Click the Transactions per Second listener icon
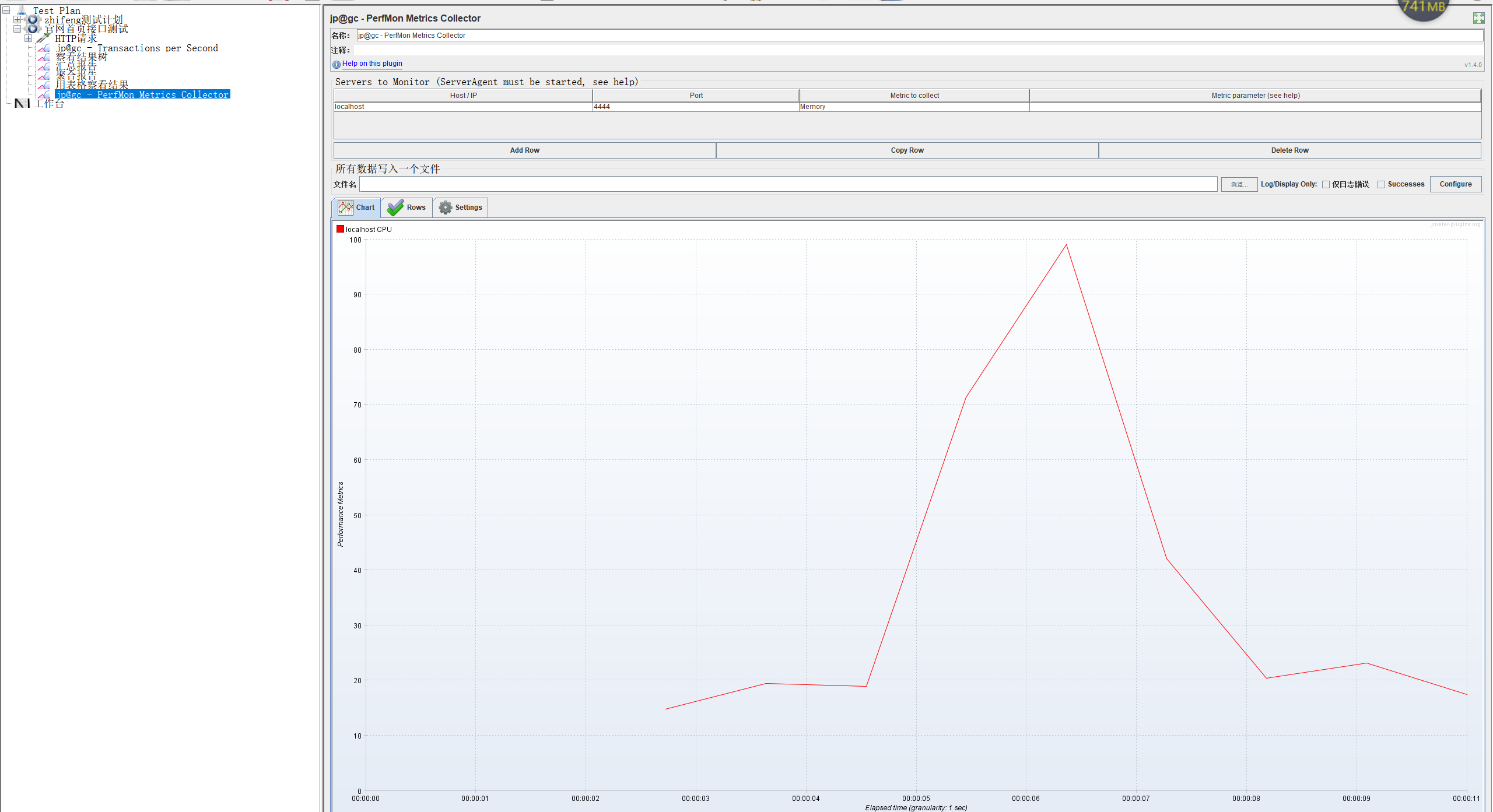The image size is (1493, 812). tap(44, 48)
